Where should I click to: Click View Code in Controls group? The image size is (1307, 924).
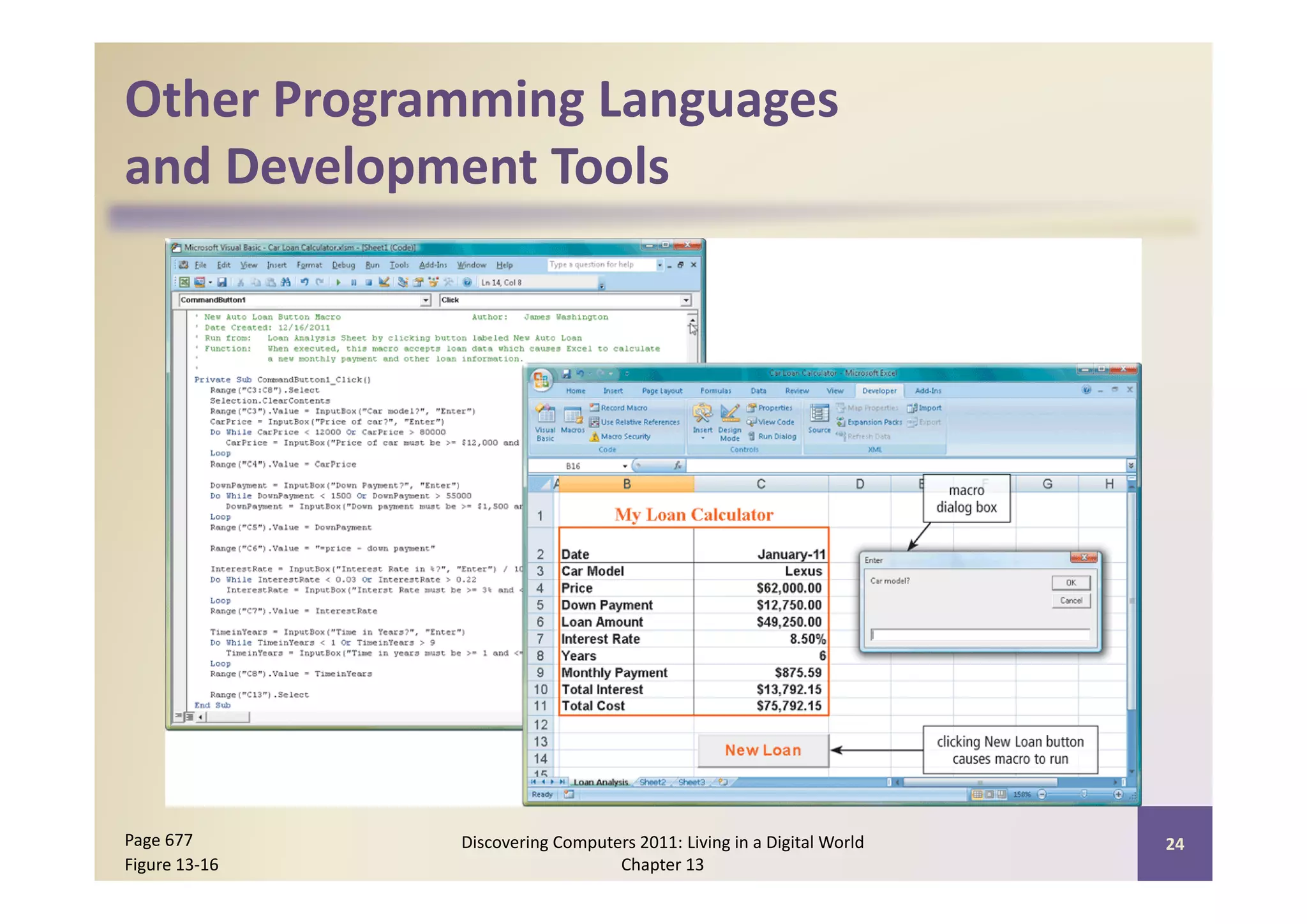point(771,422)
